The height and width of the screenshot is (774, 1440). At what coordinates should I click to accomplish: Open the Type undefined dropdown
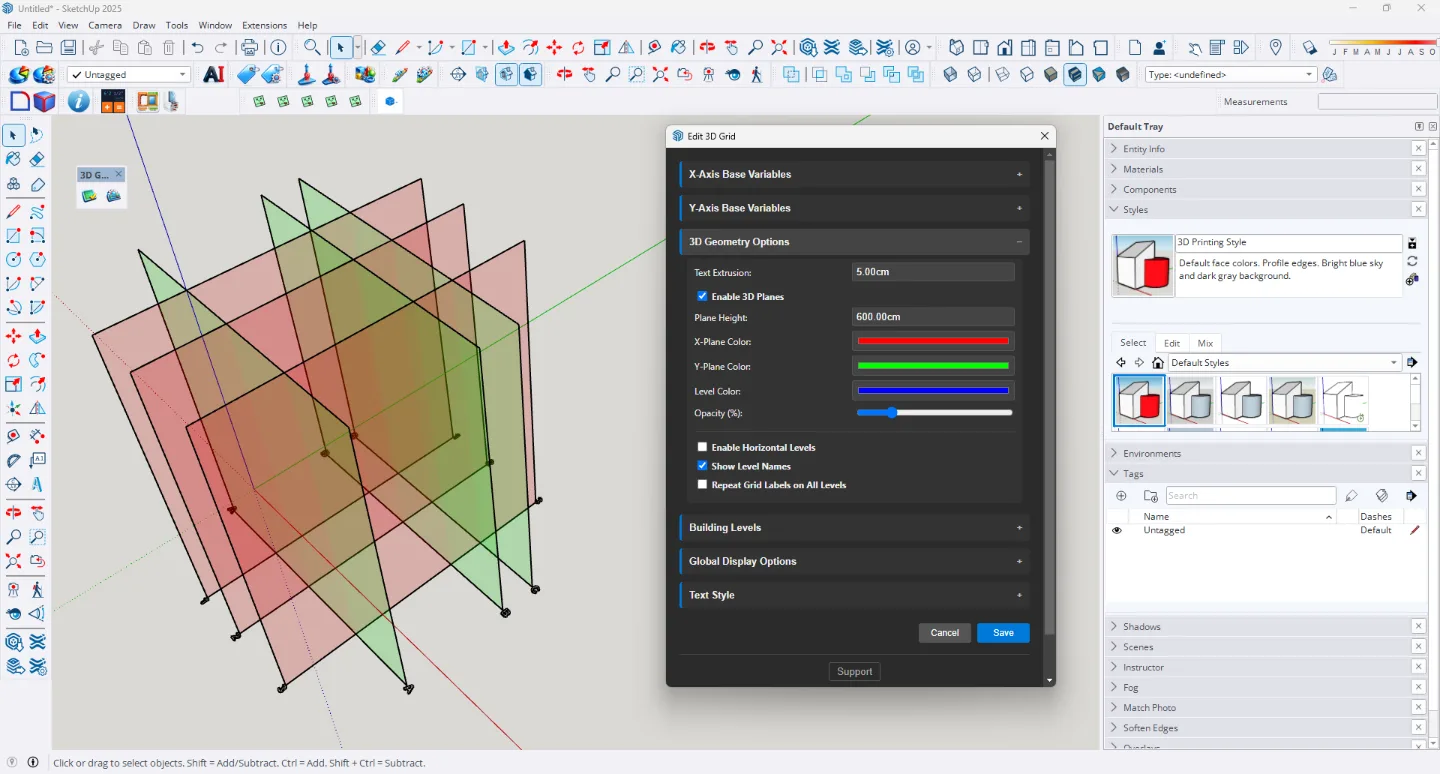(x=1231, y=75)
